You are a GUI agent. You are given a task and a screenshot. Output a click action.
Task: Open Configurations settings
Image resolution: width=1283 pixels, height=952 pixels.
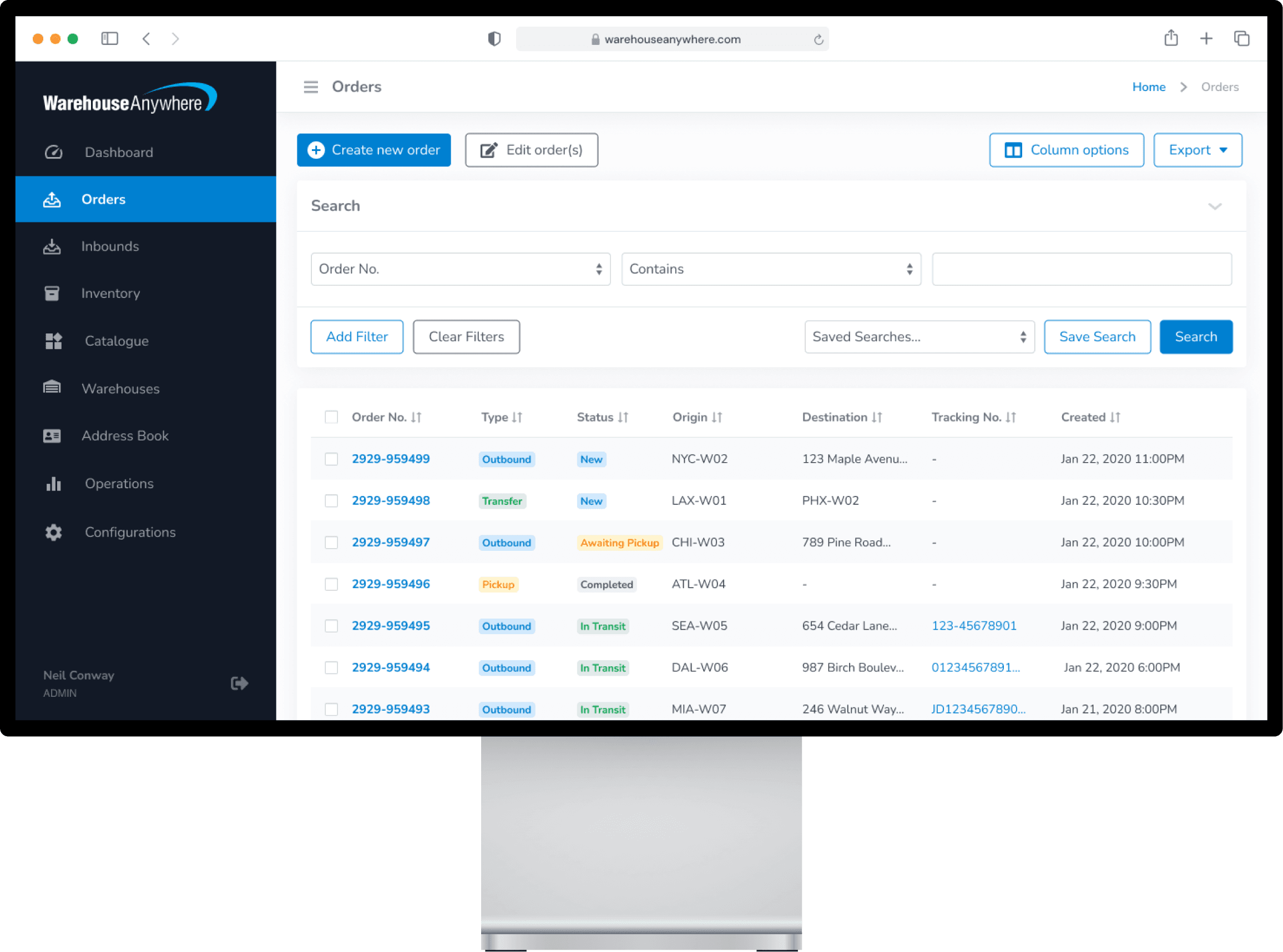[x=130, y=532]
